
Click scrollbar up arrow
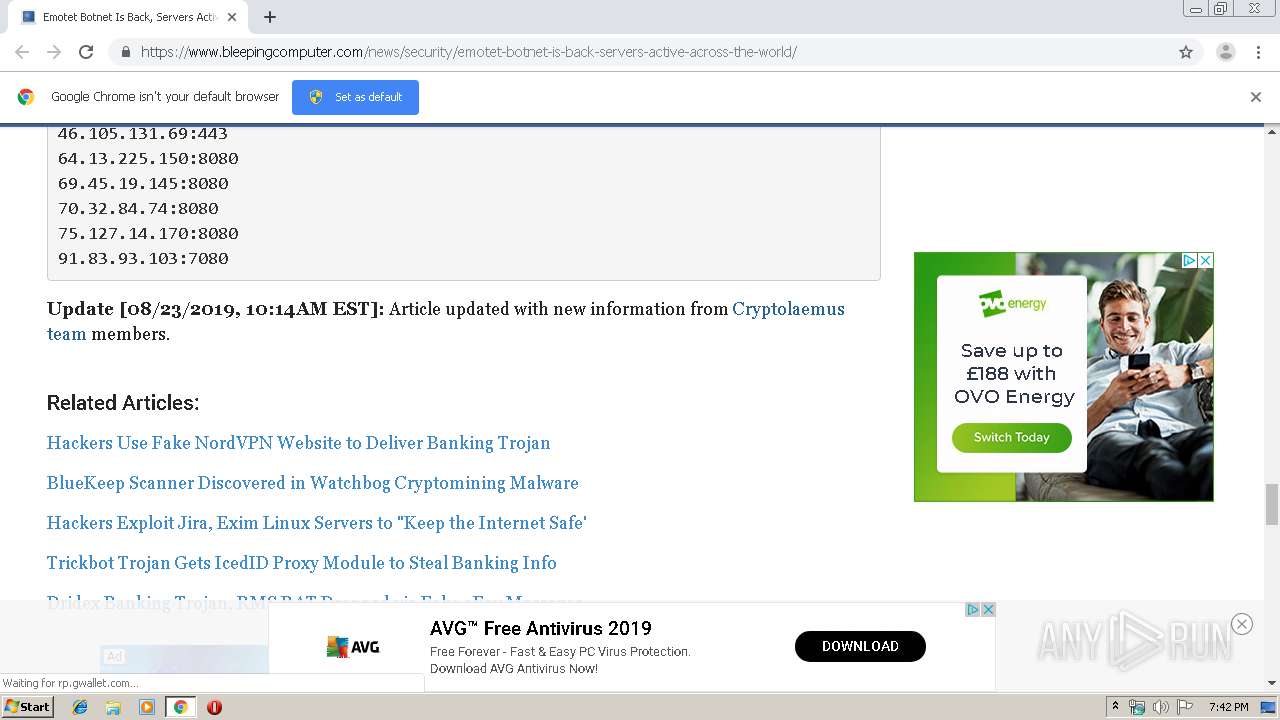point(1272,132)
